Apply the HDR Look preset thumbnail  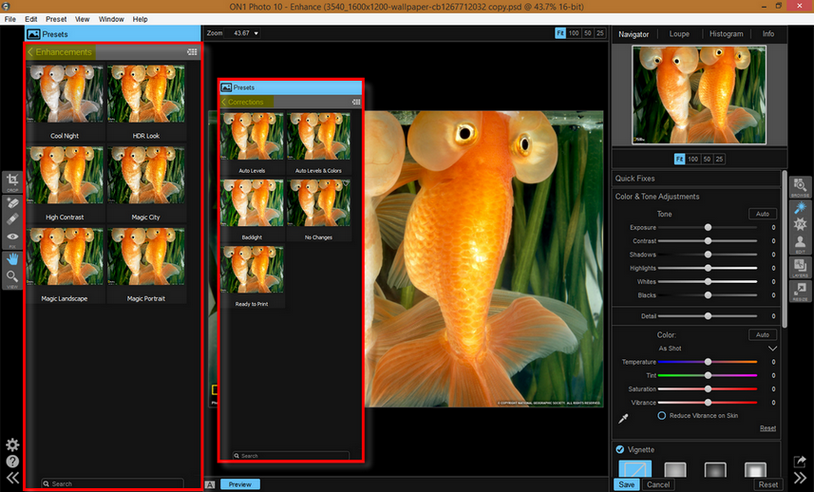[x=146, y=94]
